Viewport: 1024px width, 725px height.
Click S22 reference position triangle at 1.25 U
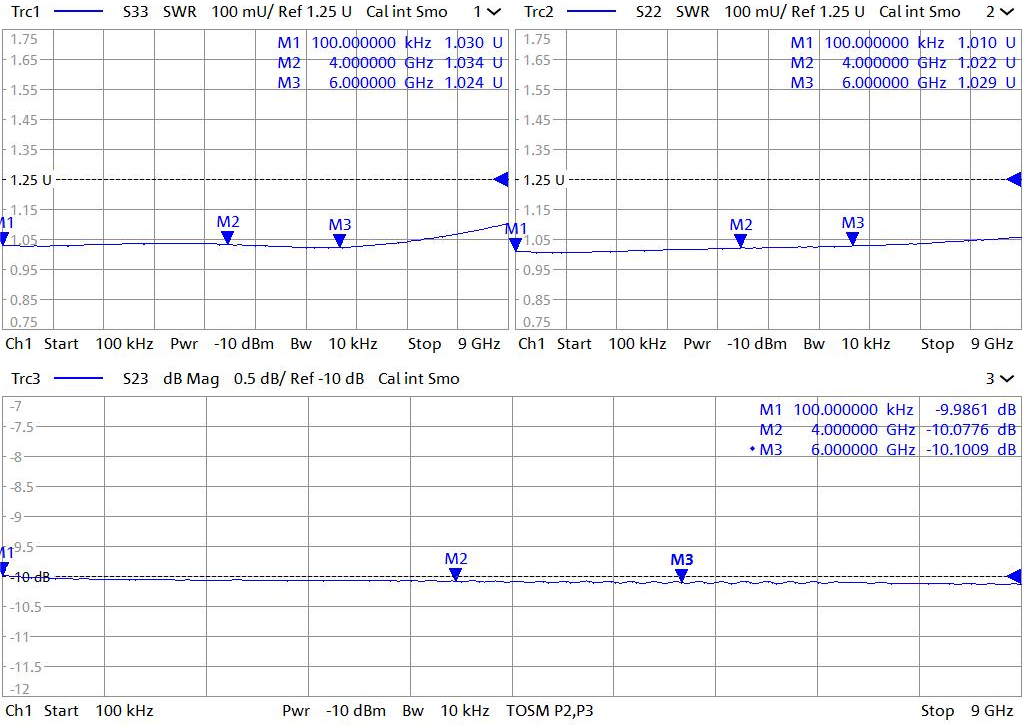tap(1014, 179)
